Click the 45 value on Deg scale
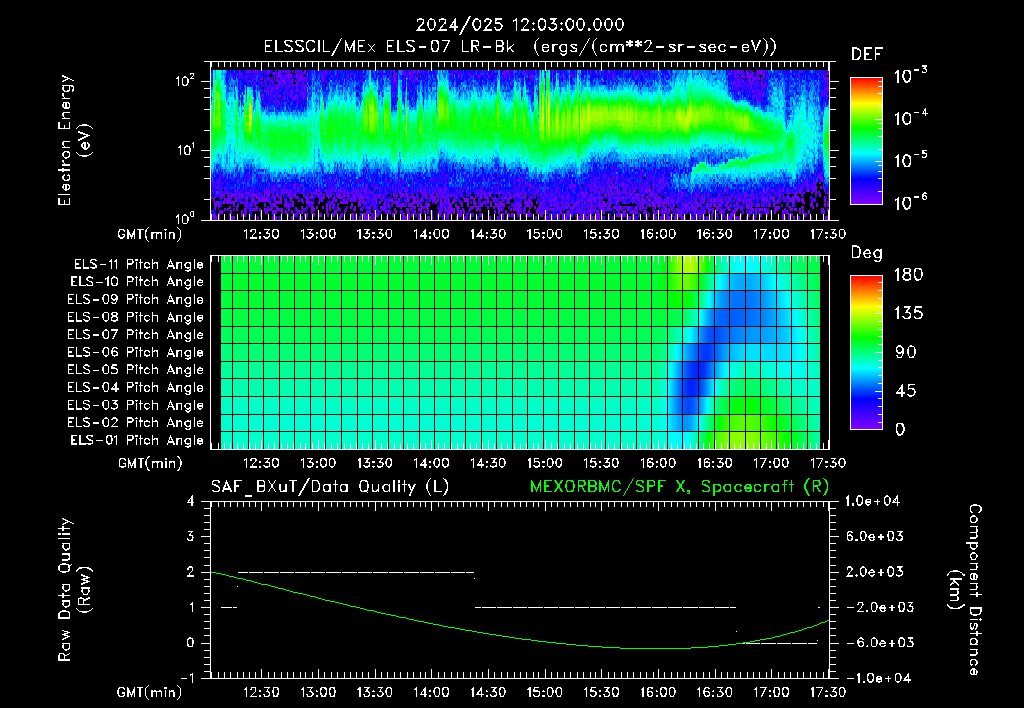The width and height of the screenshot is (1024, 708). (908, 391)
